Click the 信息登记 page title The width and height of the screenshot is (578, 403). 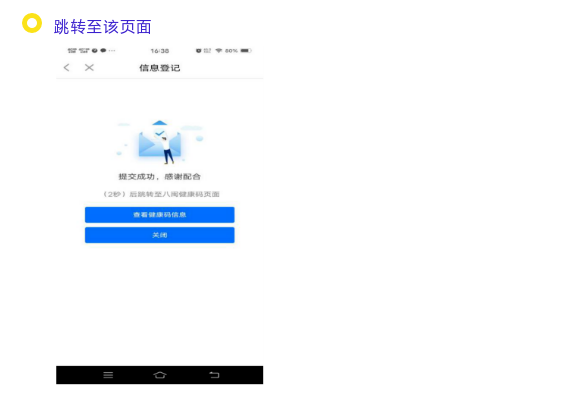tap(160, 68)
